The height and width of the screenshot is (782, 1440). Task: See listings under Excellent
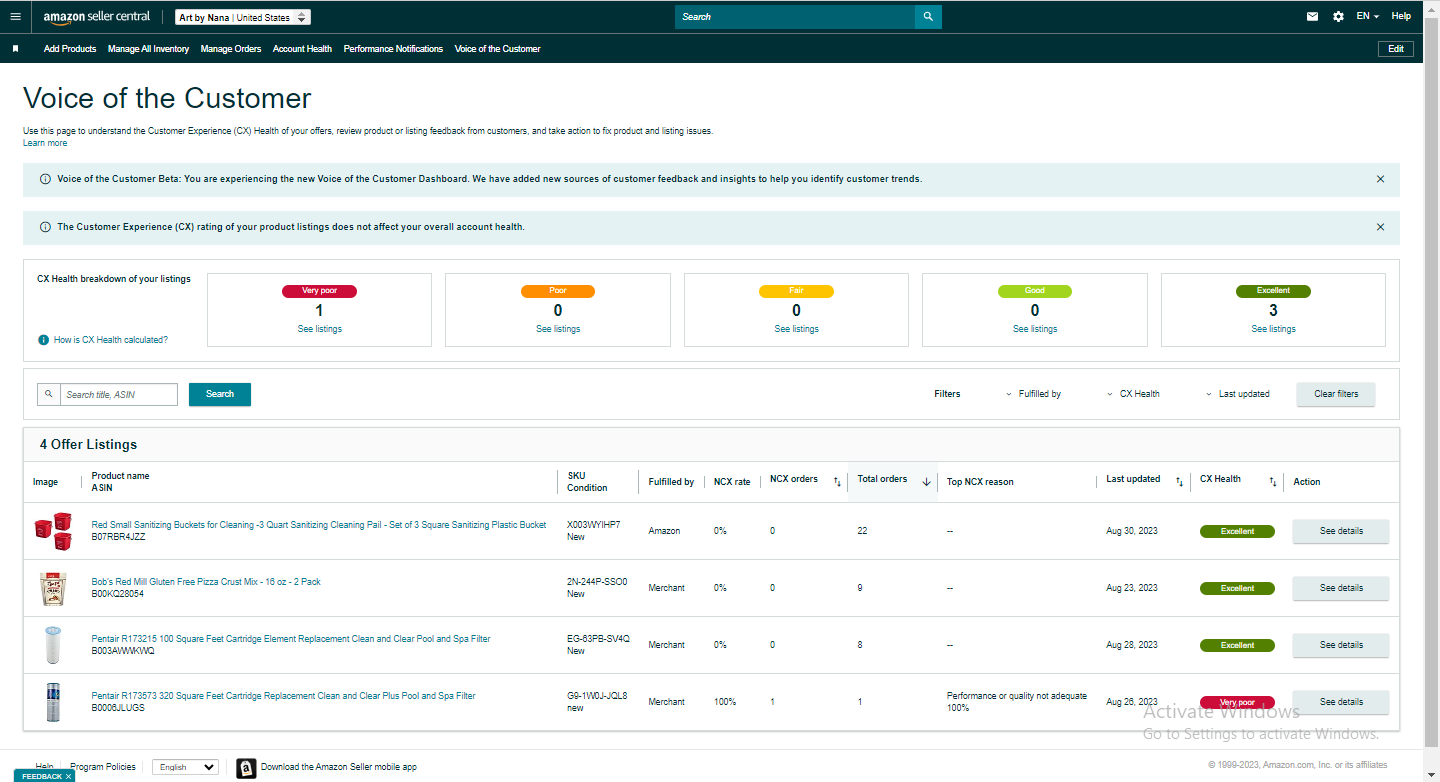tap(1273, 329)
